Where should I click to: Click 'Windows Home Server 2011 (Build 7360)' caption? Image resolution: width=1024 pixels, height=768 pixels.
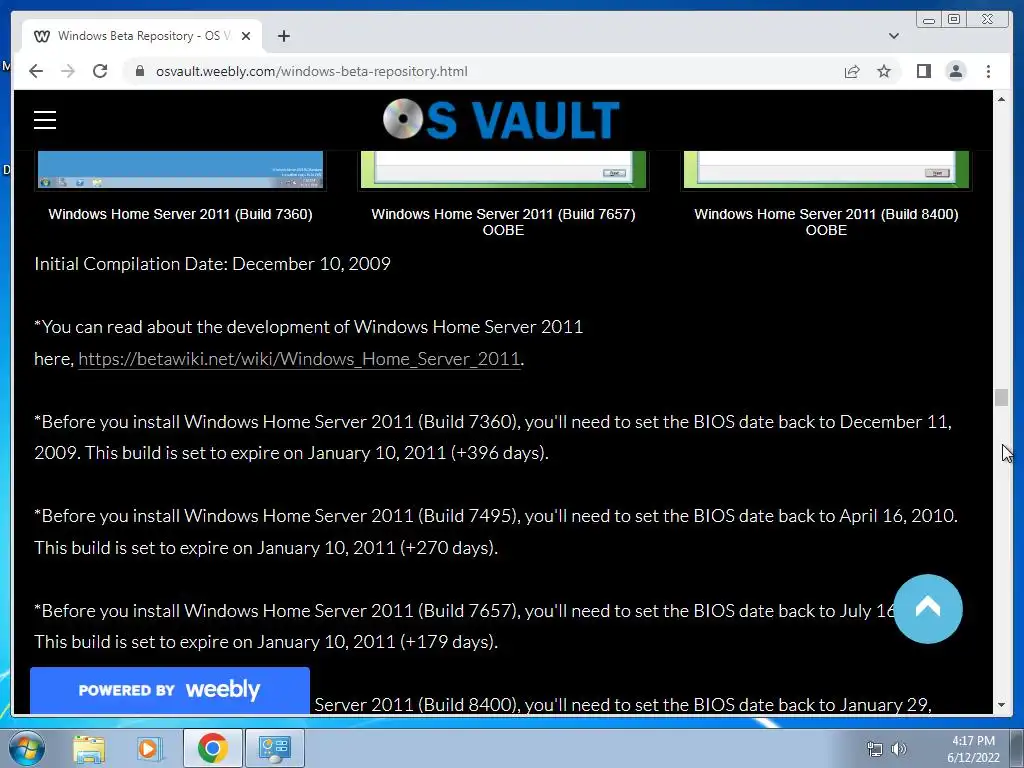(x=180, y=214)
